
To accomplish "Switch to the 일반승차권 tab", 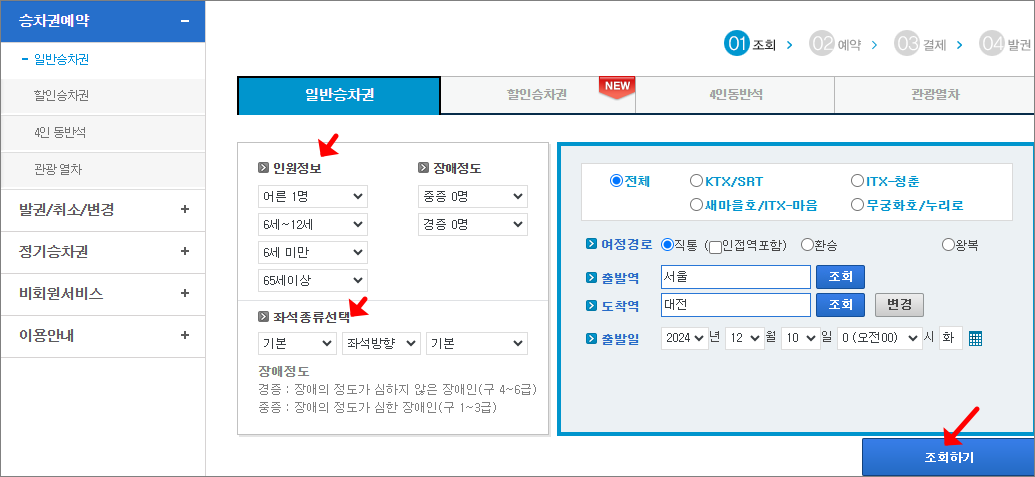I will click(339, 95).
